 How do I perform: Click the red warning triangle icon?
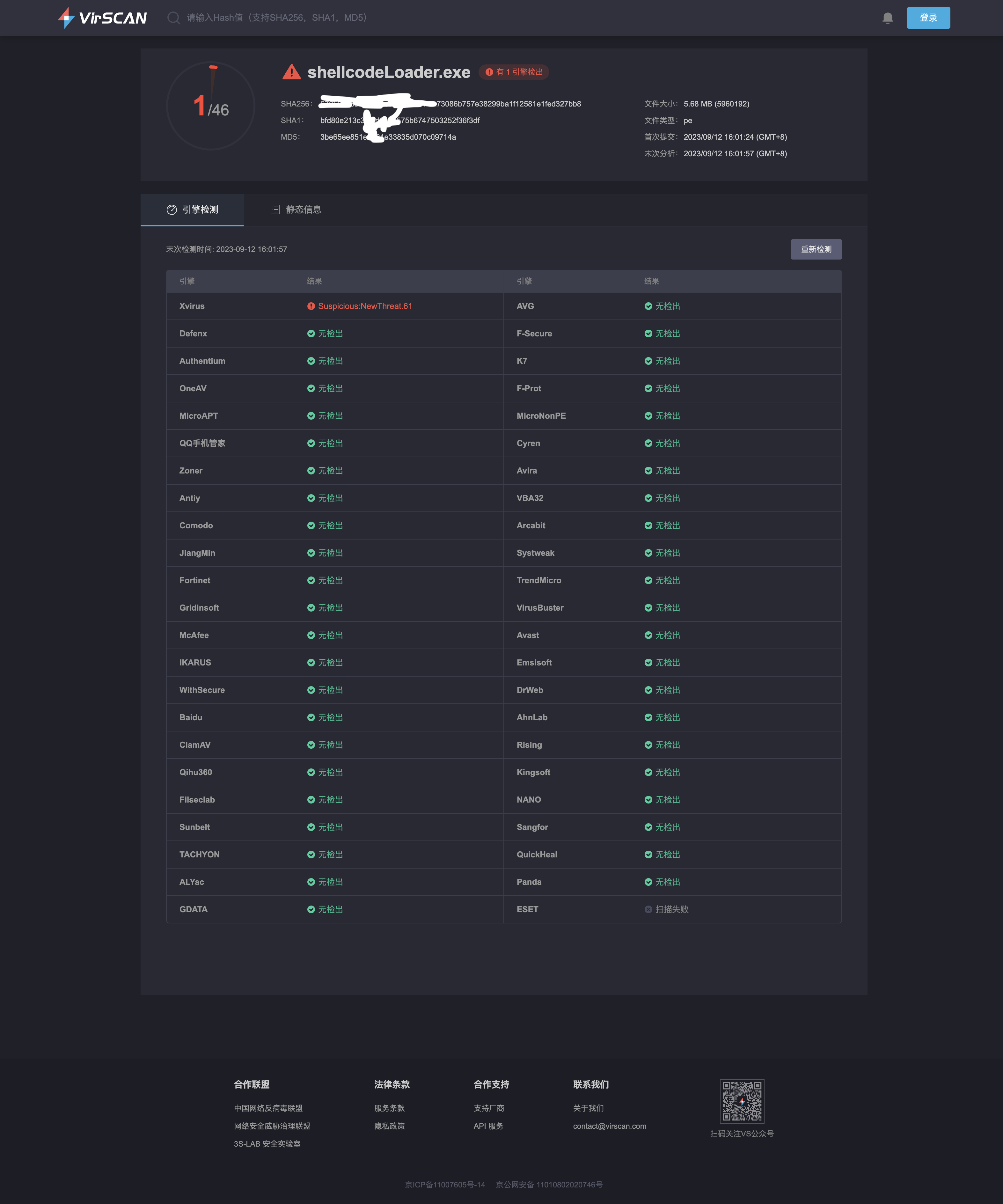pos(291,72)
